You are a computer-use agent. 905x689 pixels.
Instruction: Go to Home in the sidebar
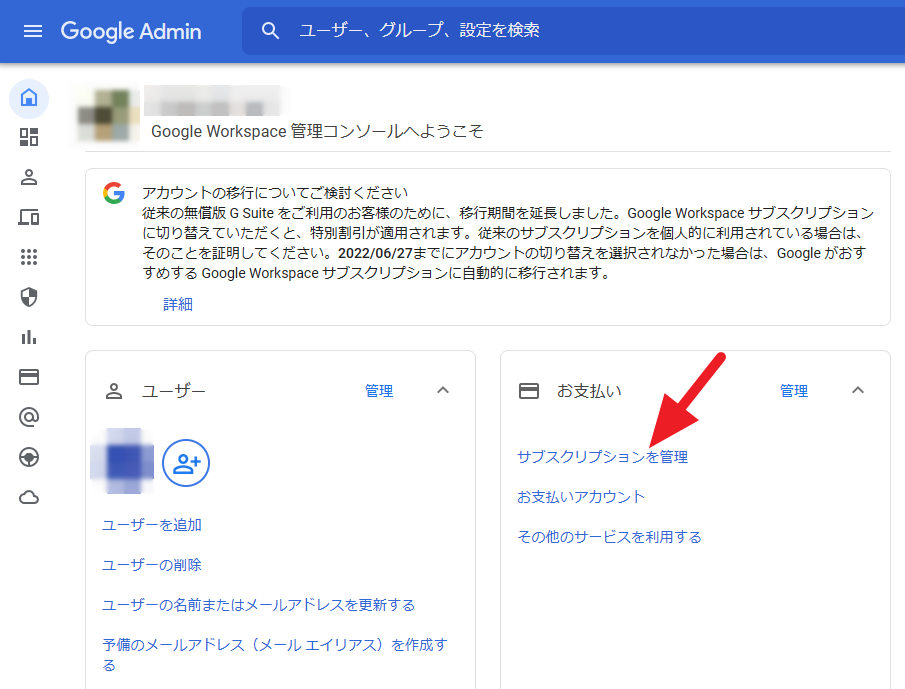(29, 98)
